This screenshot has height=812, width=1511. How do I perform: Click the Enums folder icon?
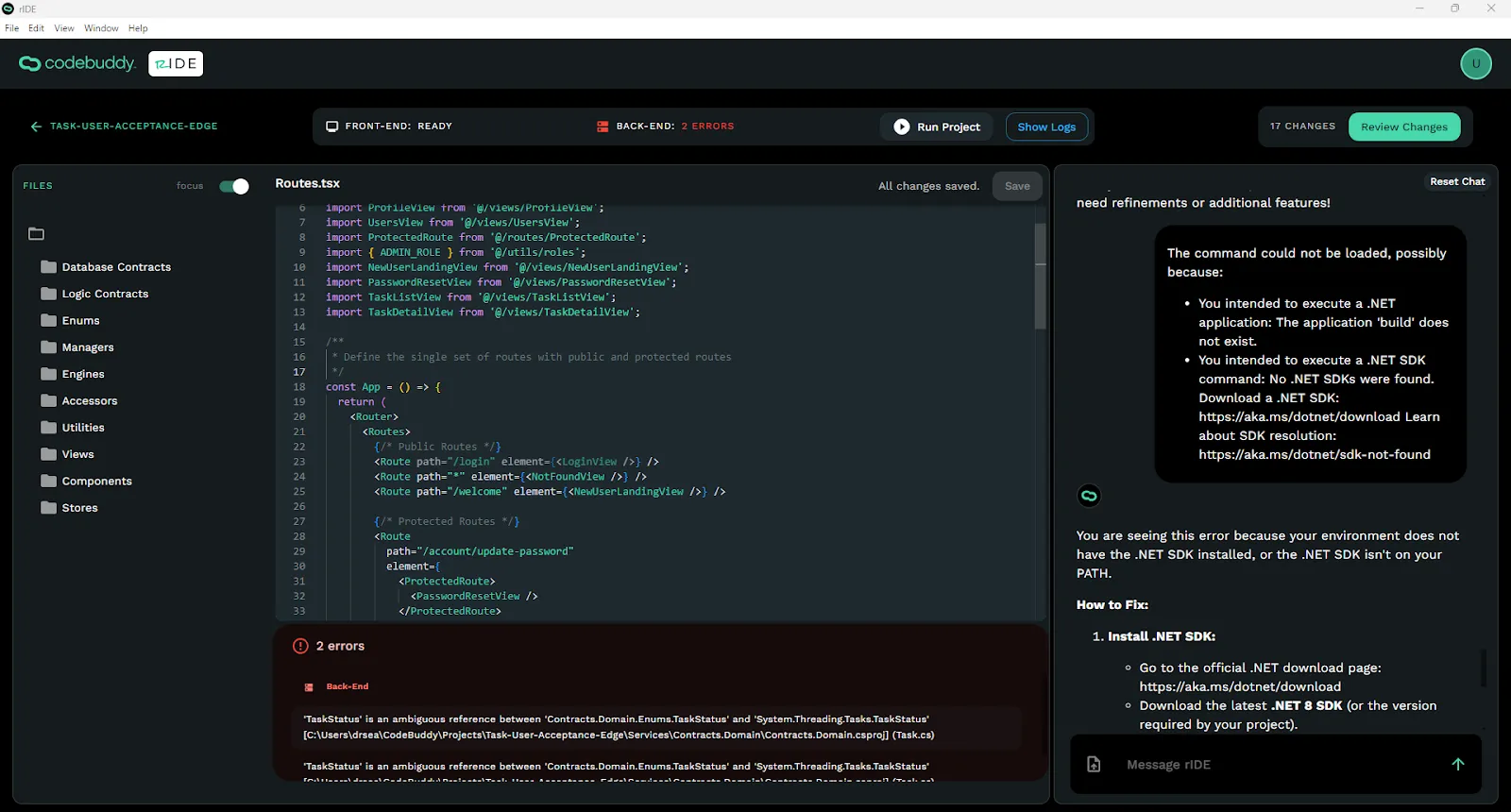coord(49,320)
